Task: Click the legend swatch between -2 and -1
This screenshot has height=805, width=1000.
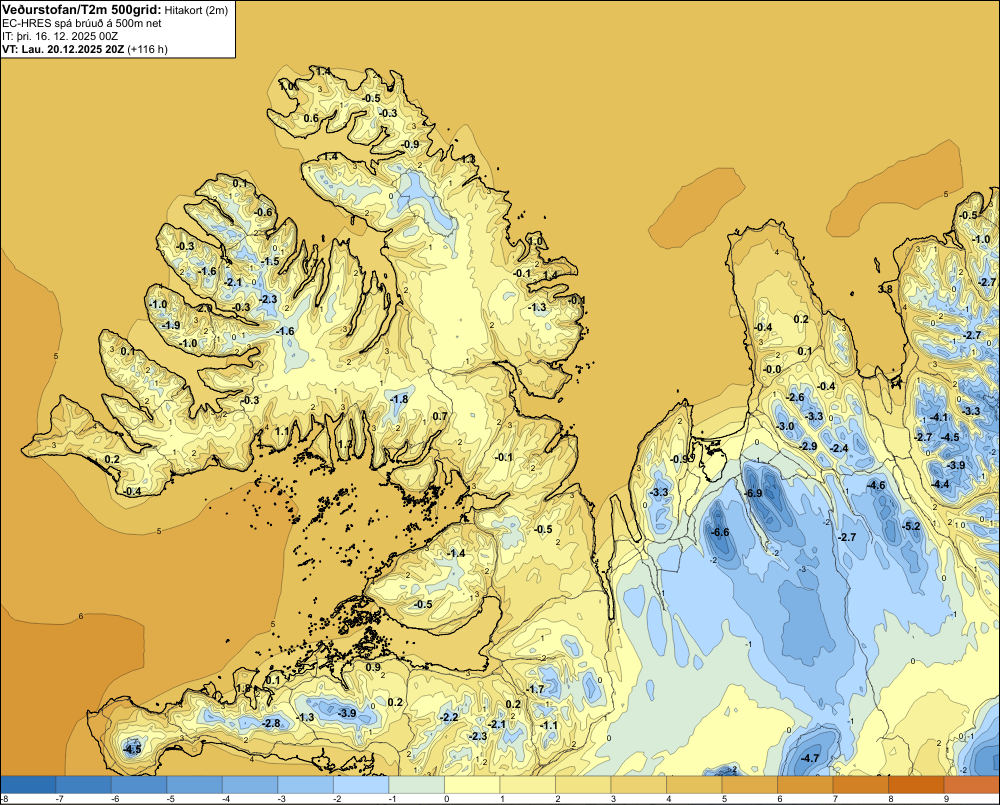Action: 361,785
